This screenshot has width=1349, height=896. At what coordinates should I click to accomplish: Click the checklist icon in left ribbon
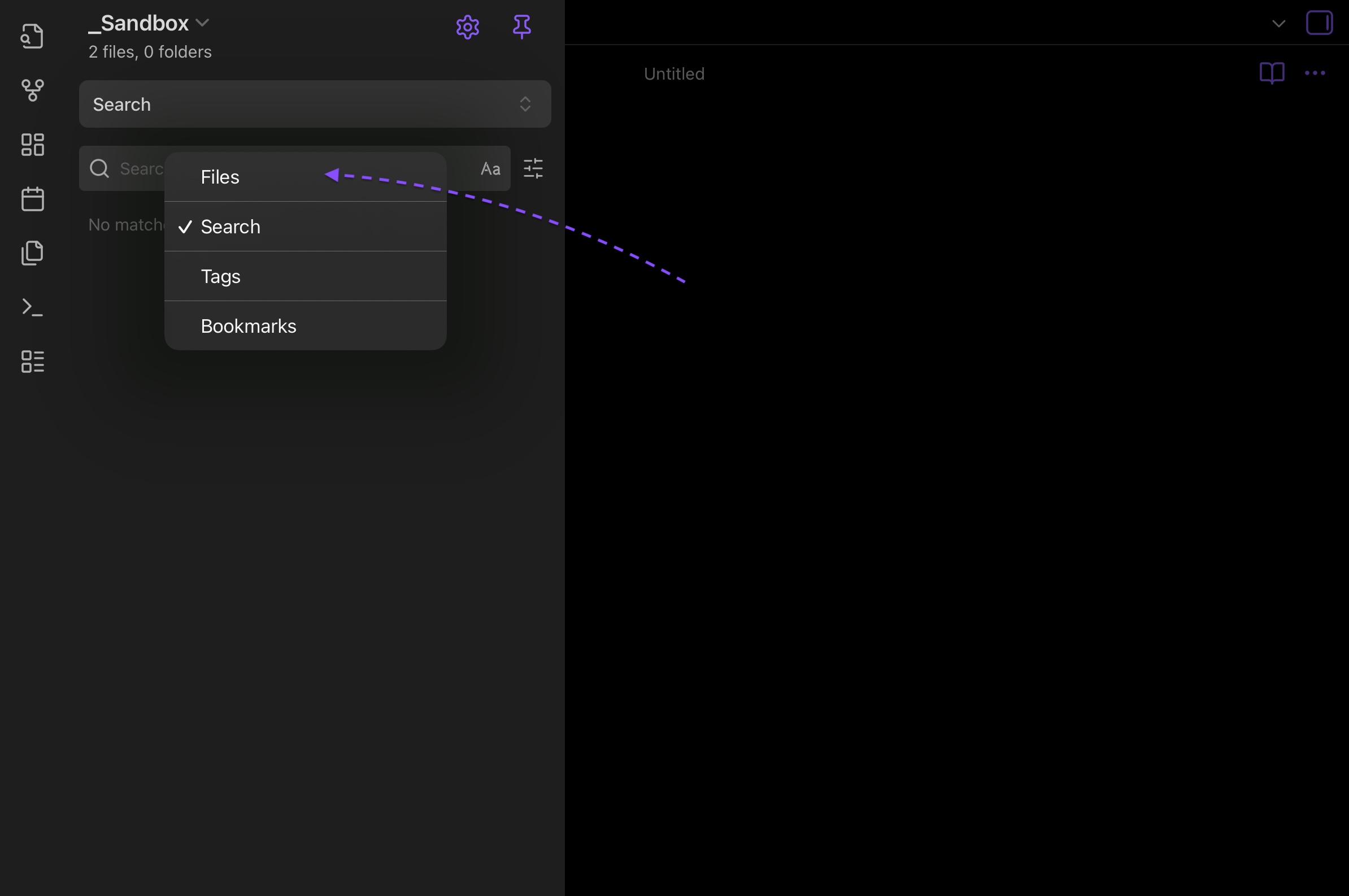(x=33, y=362)
